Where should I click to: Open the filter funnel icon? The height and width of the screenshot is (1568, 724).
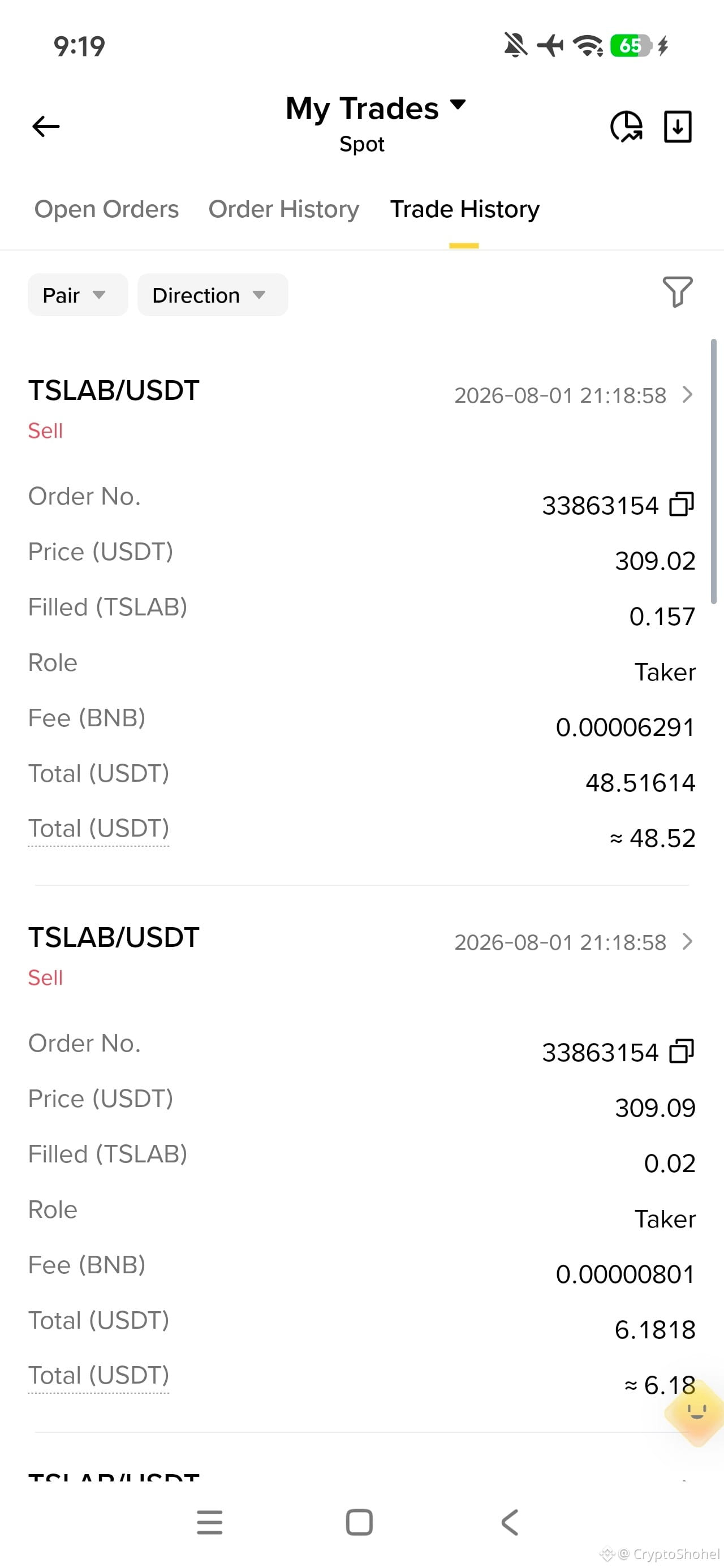(x=678, y=291)
